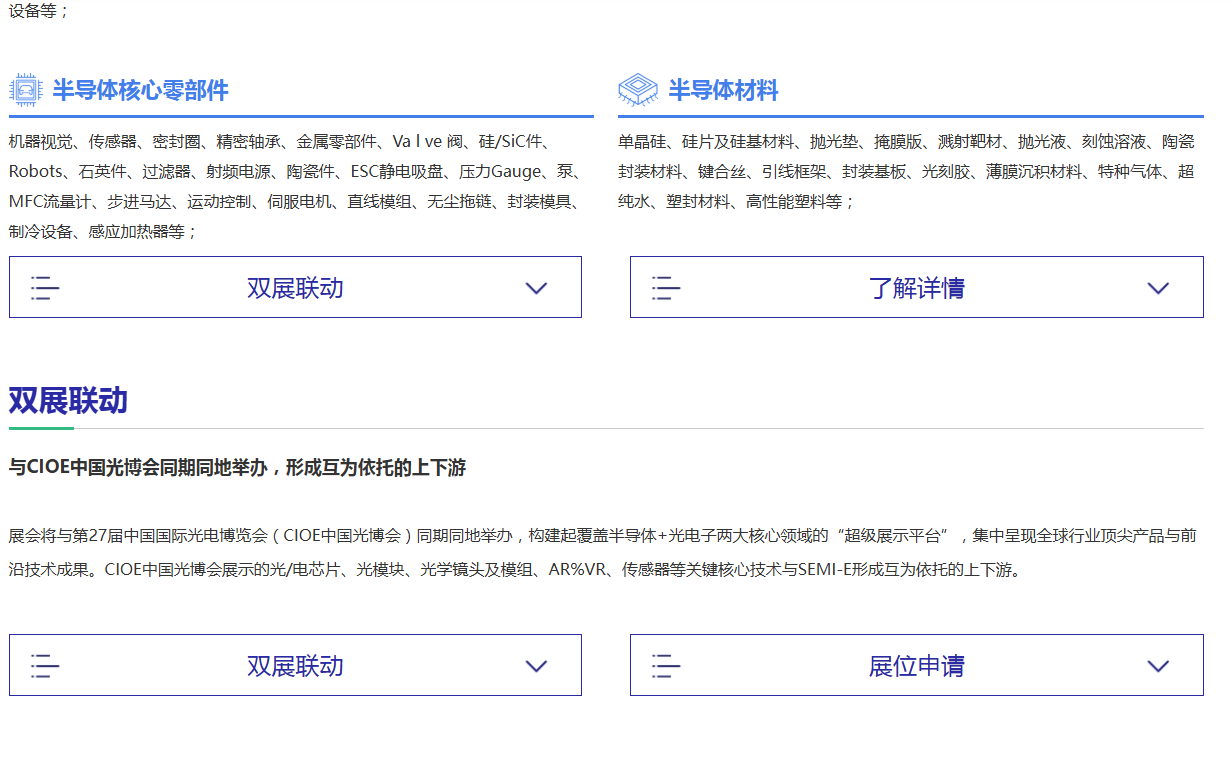Click list icon in 双展联动 button under 半导体核心零部件

click(x=45, y=288)
